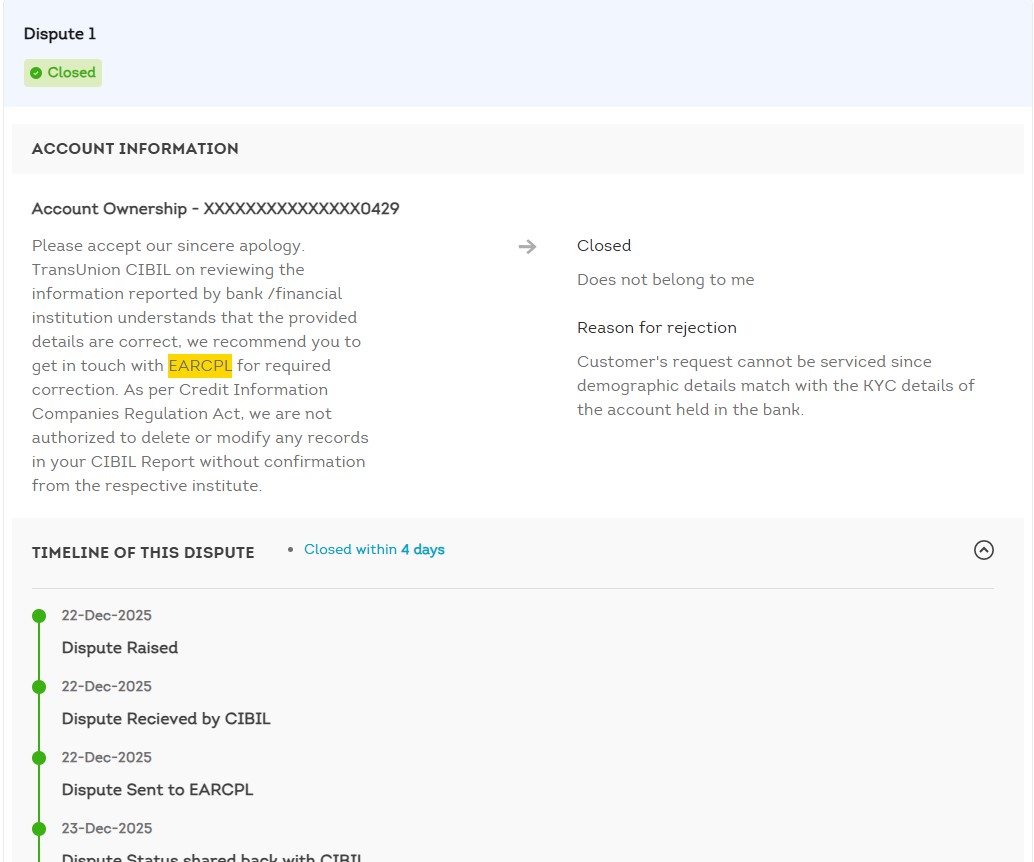Click the 'Reason for rejection' label
Screen dimensions: 1034x862
[656, 328]
